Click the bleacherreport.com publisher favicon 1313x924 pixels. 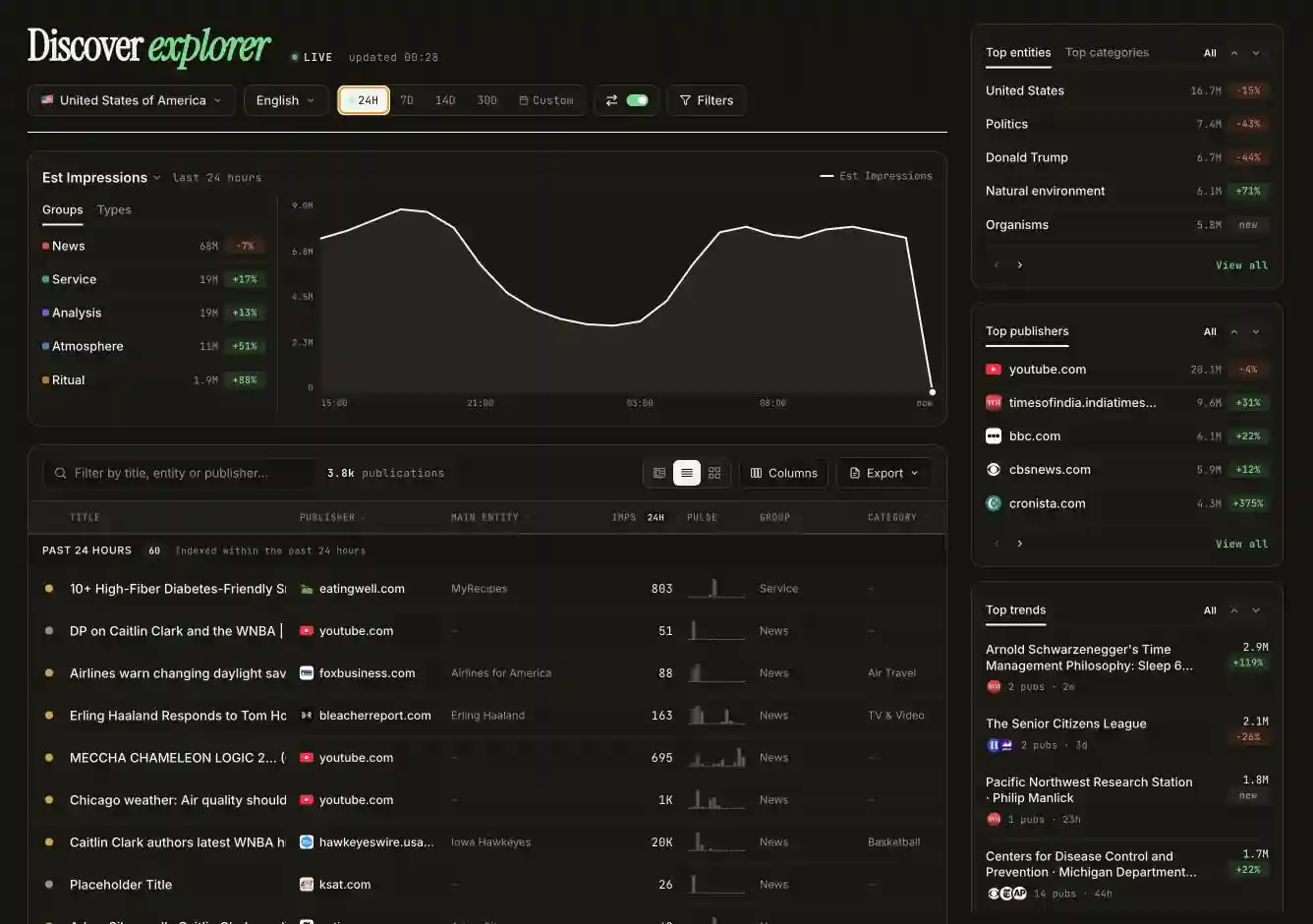tap(307, 716)
